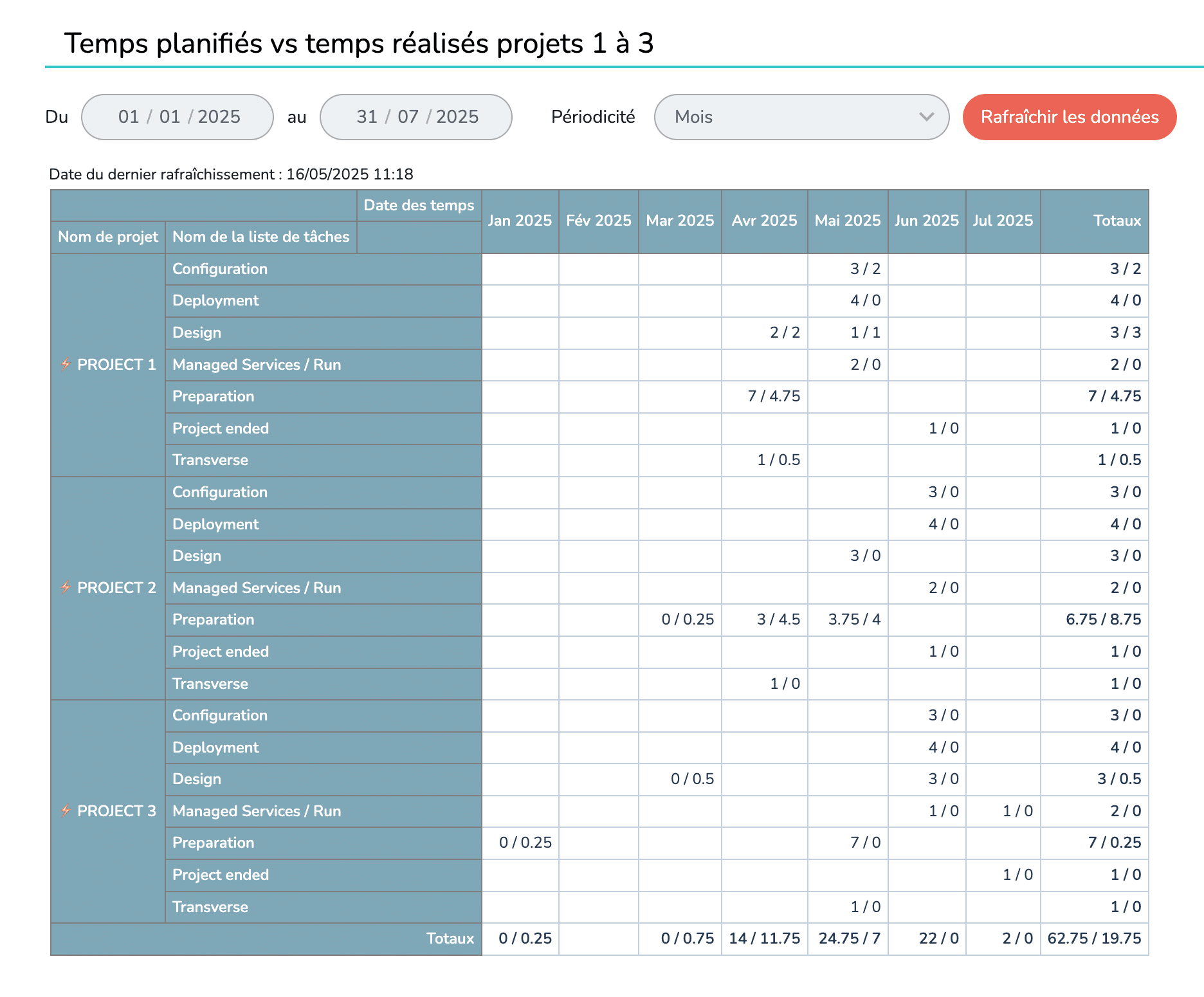Click the page title Temps planifiés vs temps réalisés
1204x997 pixels.
pyautogui.click(x=359, y=44)
